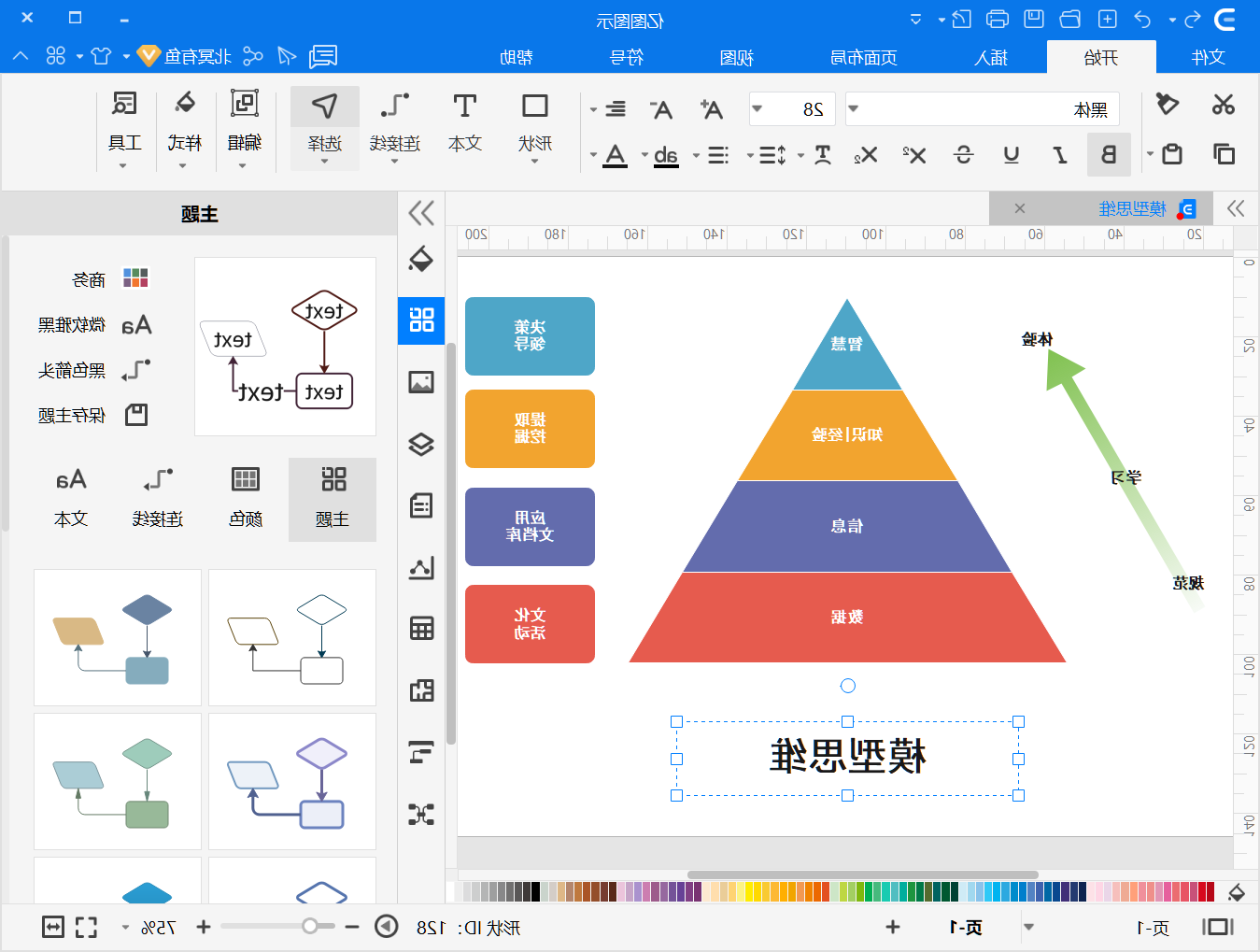The height and width of the screenshot is (952, 1260).
Task: Open the 帮助 Help ribbon tab
Action: (x=517, y=58)
